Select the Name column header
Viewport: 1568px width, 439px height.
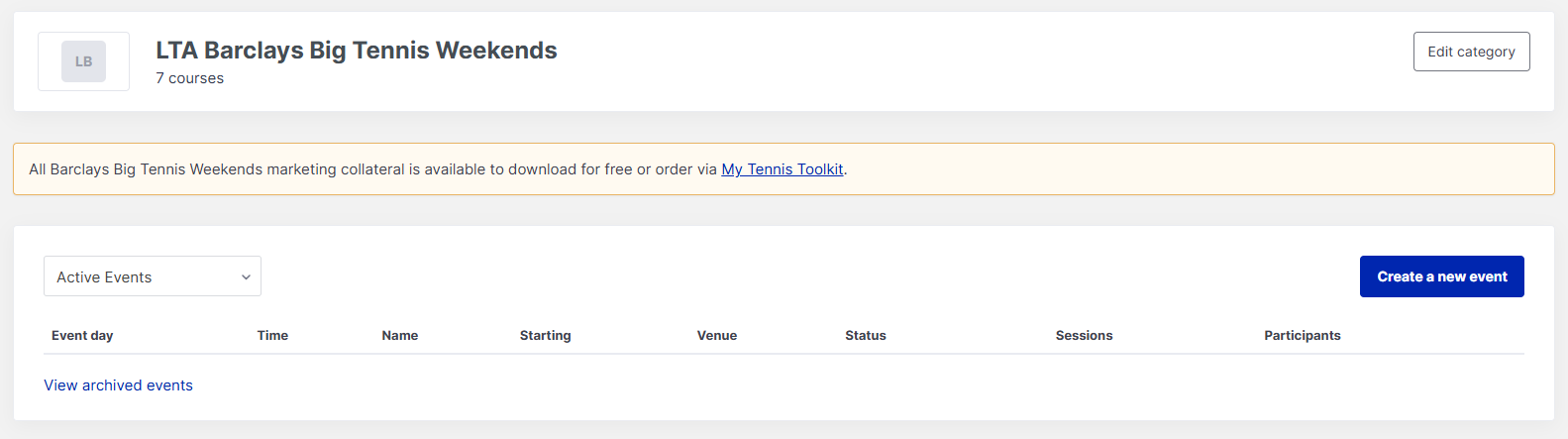(x=399, y=336)
